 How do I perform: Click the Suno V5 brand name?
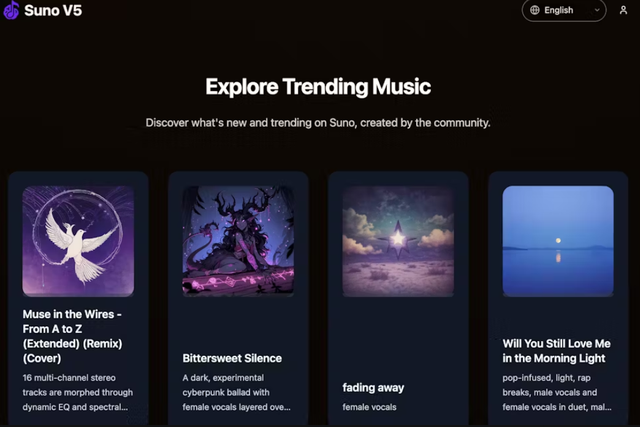tap(53, 10)
